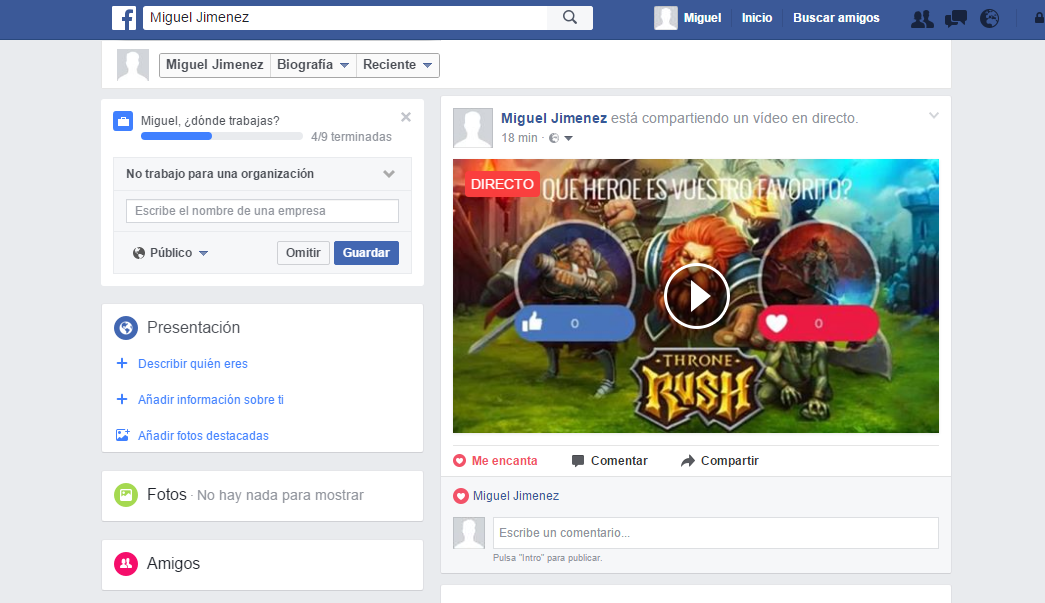Image resolution: width=1045 pixels, height=603 pixels.
Task: Click the Me encanta heart button
Action: click(495, 460)
